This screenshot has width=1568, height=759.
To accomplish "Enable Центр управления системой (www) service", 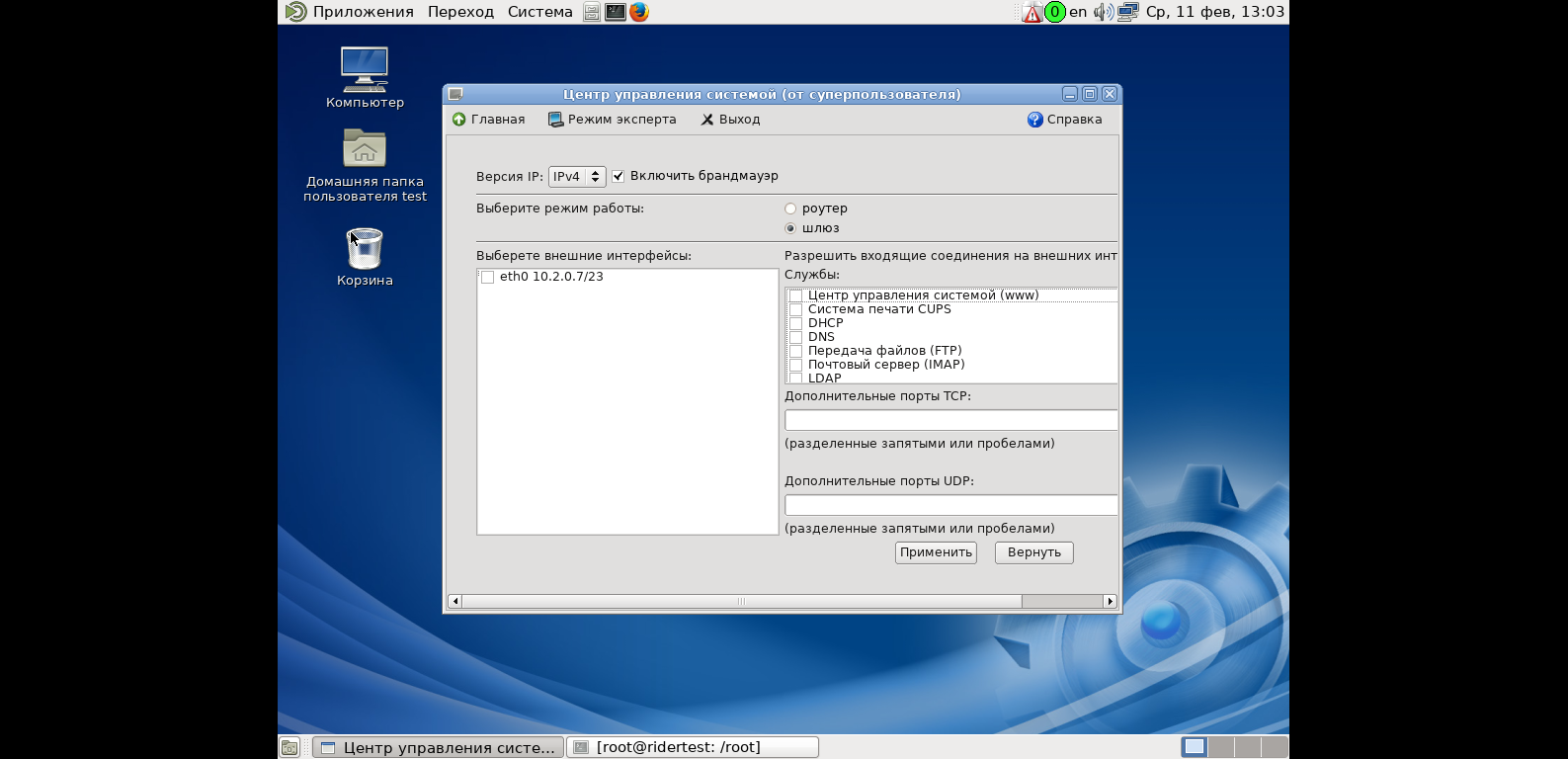I will click(795, 295).
